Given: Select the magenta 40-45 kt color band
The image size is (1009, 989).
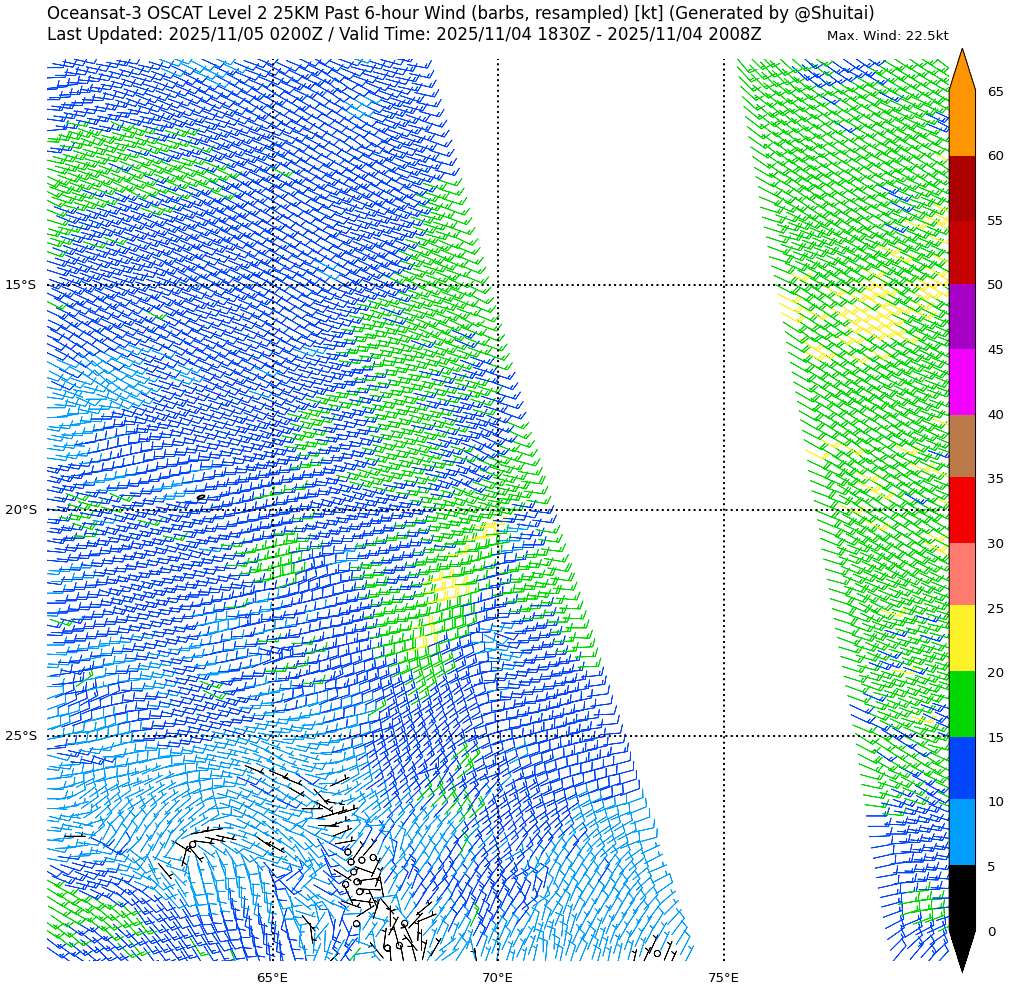Looking at the screenshot, I should pyautogui.click(x=961, y=382).
